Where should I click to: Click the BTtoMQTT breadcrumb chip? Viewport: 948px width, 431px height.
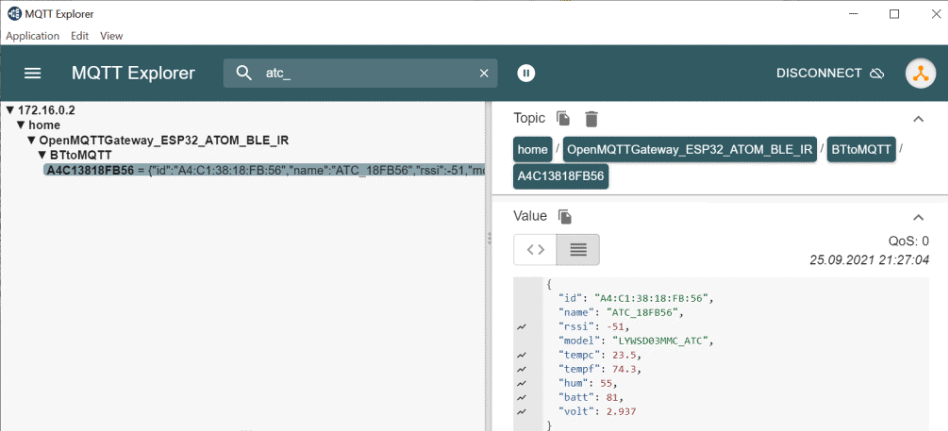862,150
